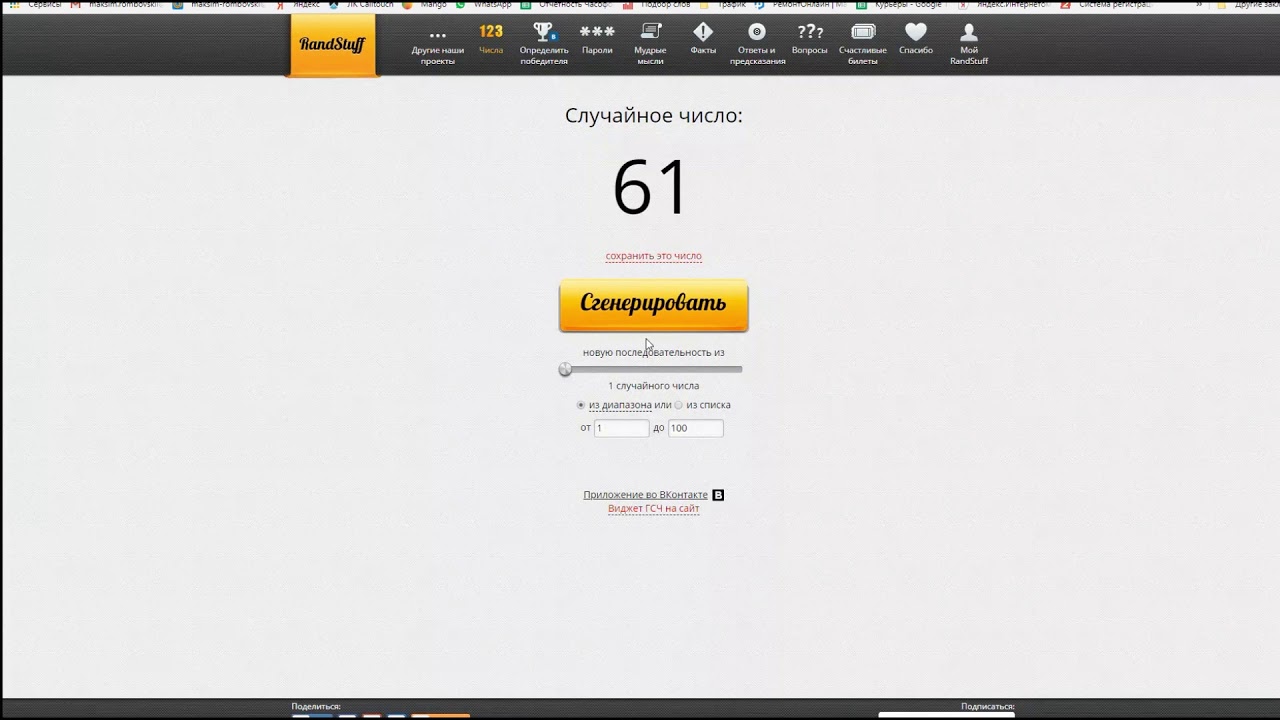Focus the до maximum value field

[696, 428]
